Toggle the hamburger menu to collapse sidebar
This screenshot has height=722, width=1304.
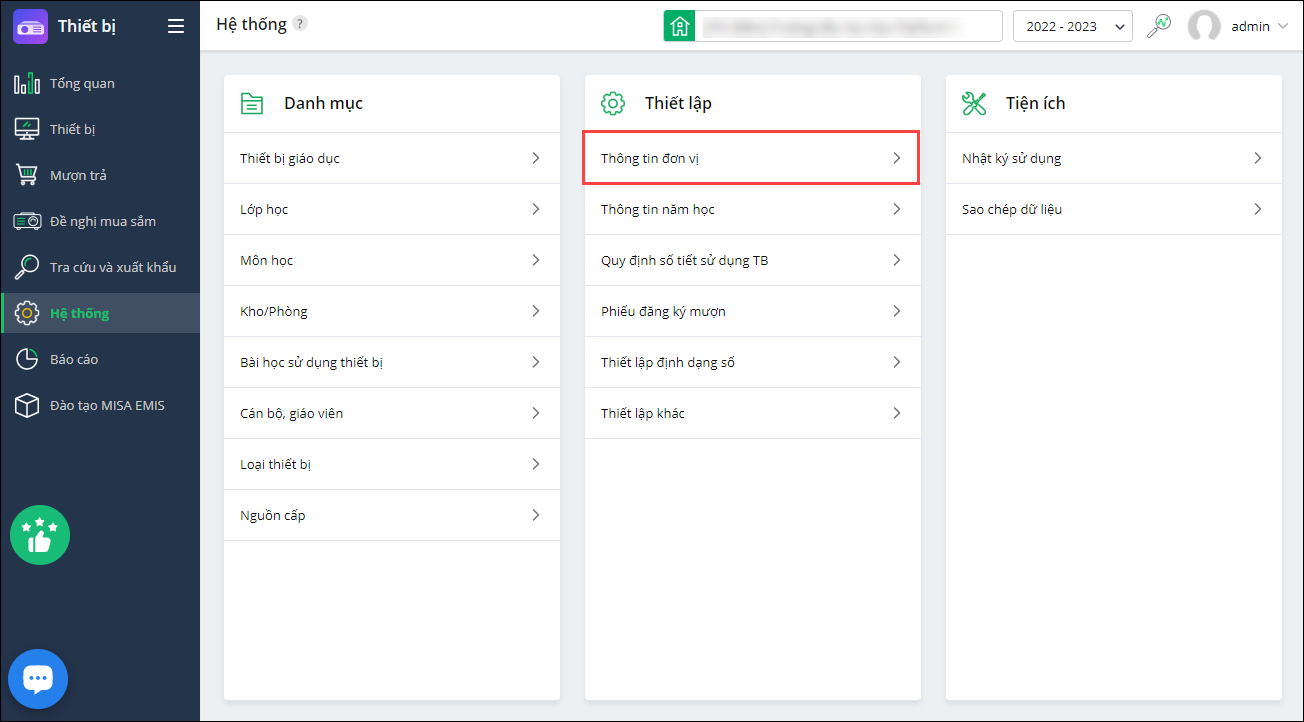pos(176,26)
